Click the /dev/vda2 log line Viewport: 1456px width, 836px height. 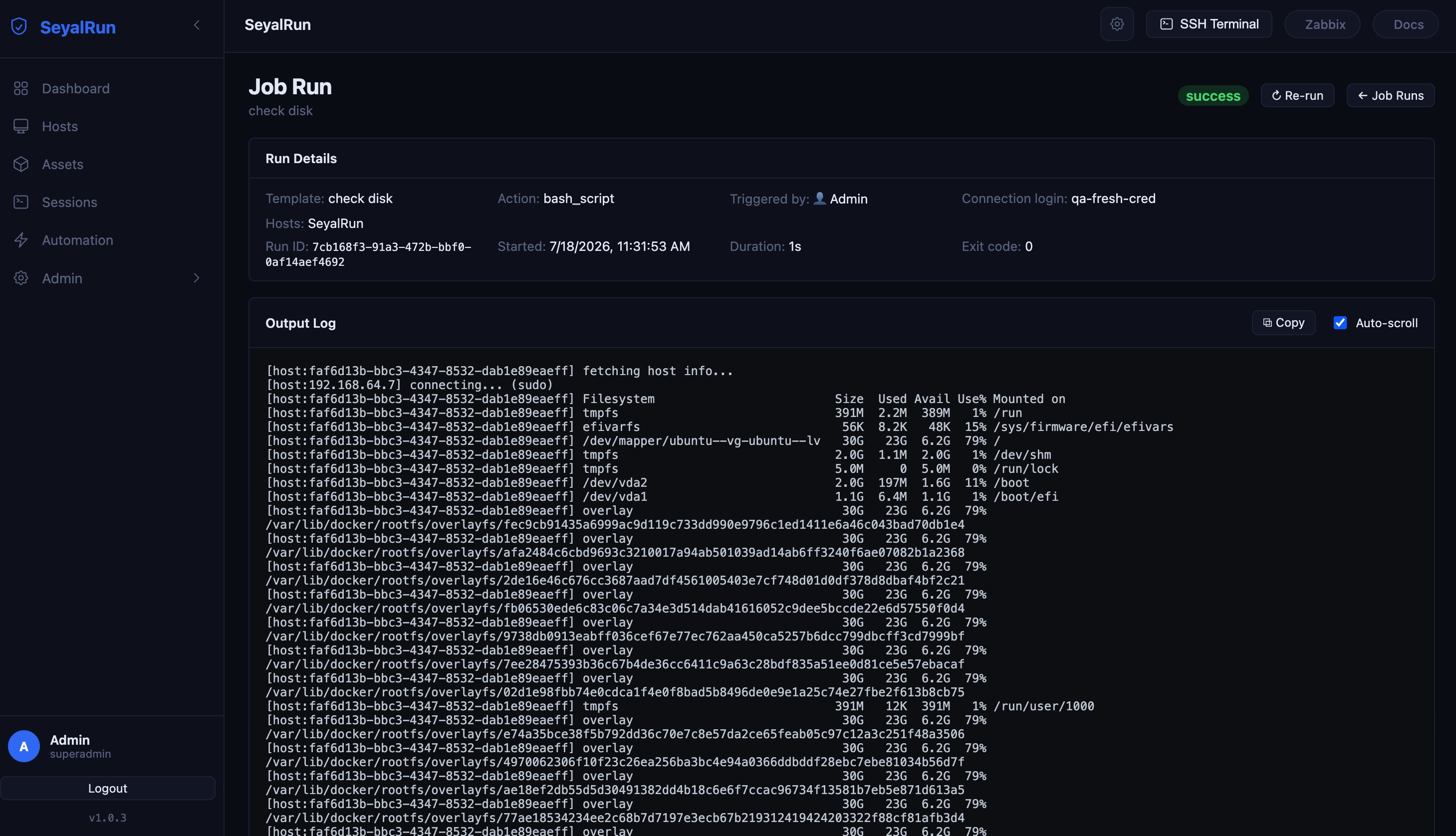tap(648, 483)
